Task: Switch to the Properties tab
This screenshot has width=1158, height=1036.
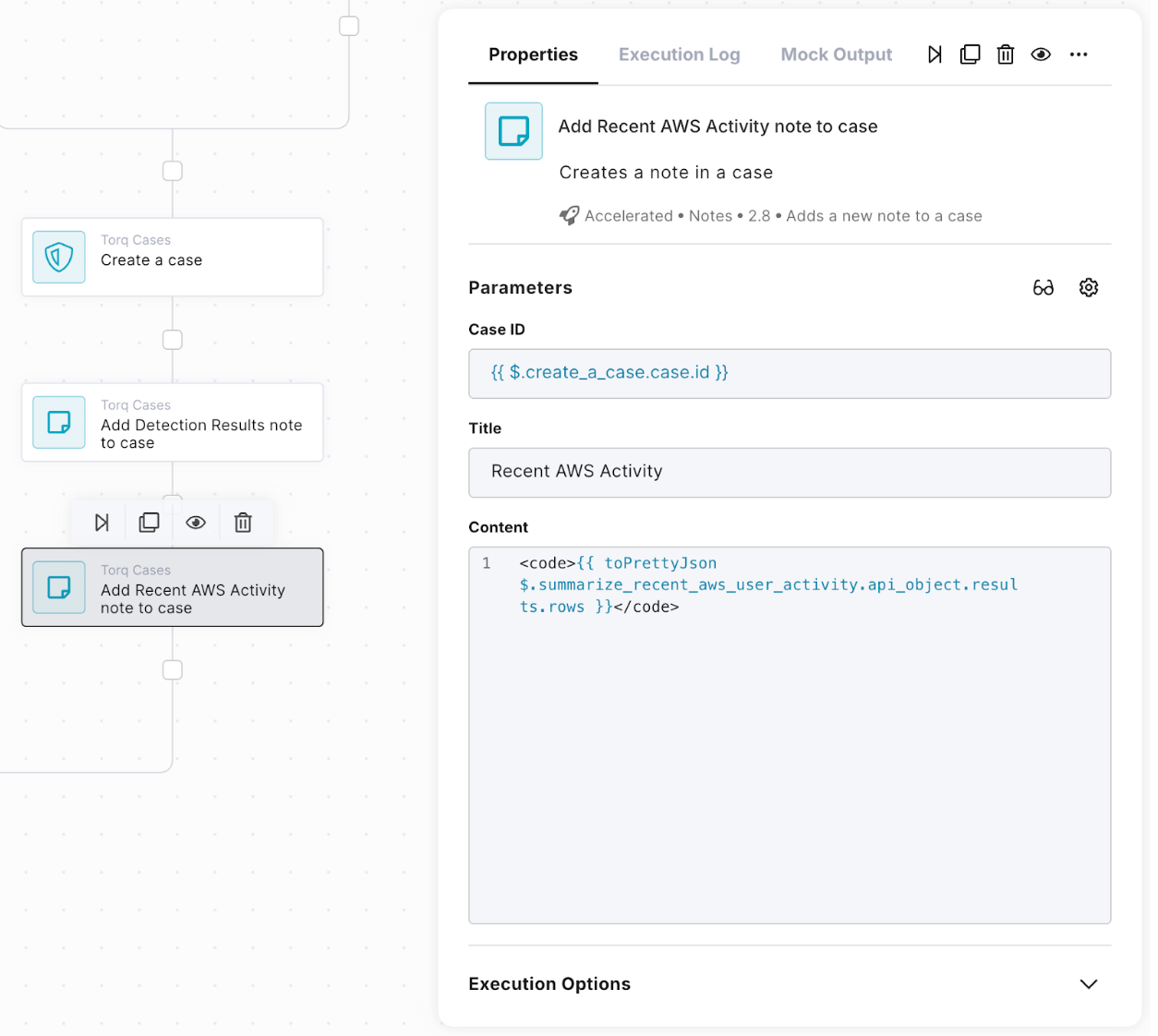Action: pos(533,54)
